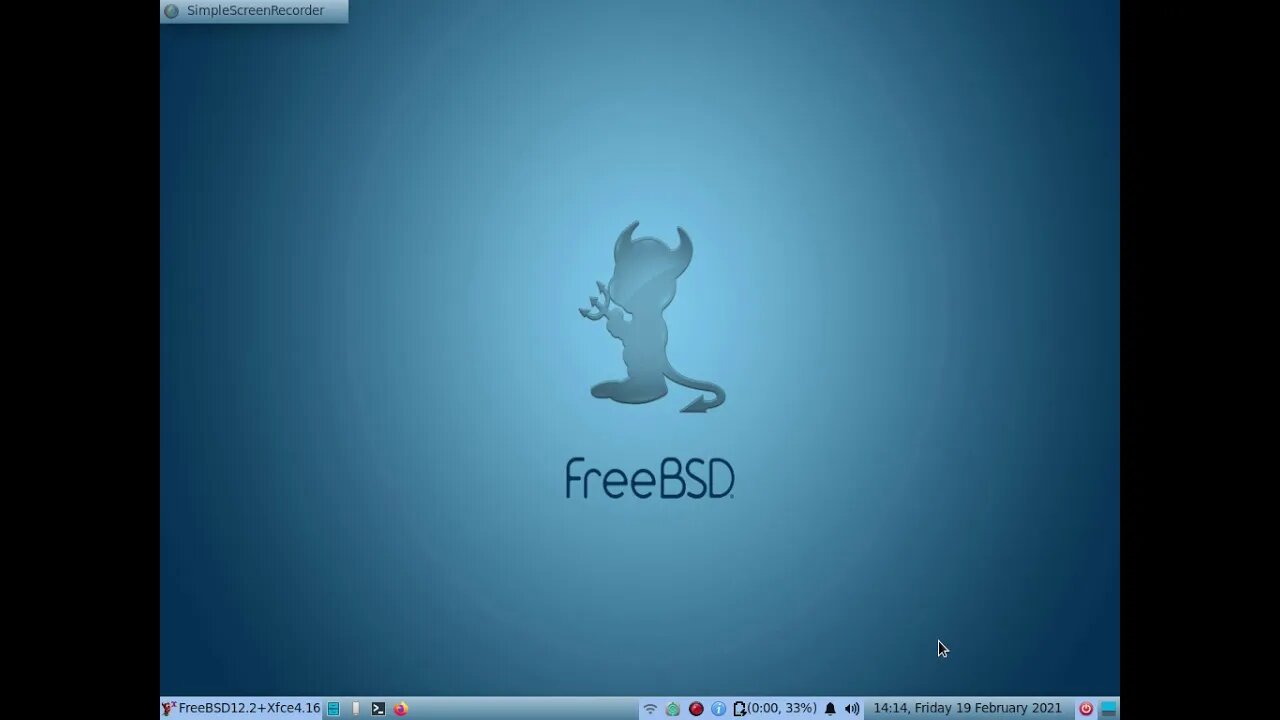
Task: Click the blue info tray icon
Action: 718,708
